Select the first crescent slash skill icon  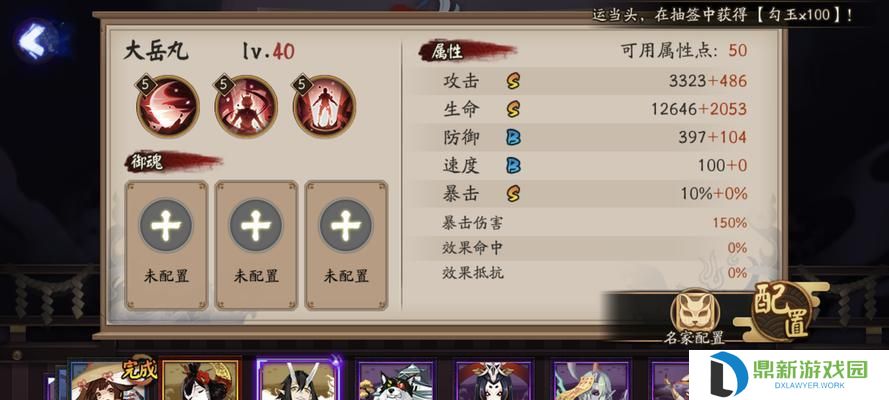coord(168,107)
